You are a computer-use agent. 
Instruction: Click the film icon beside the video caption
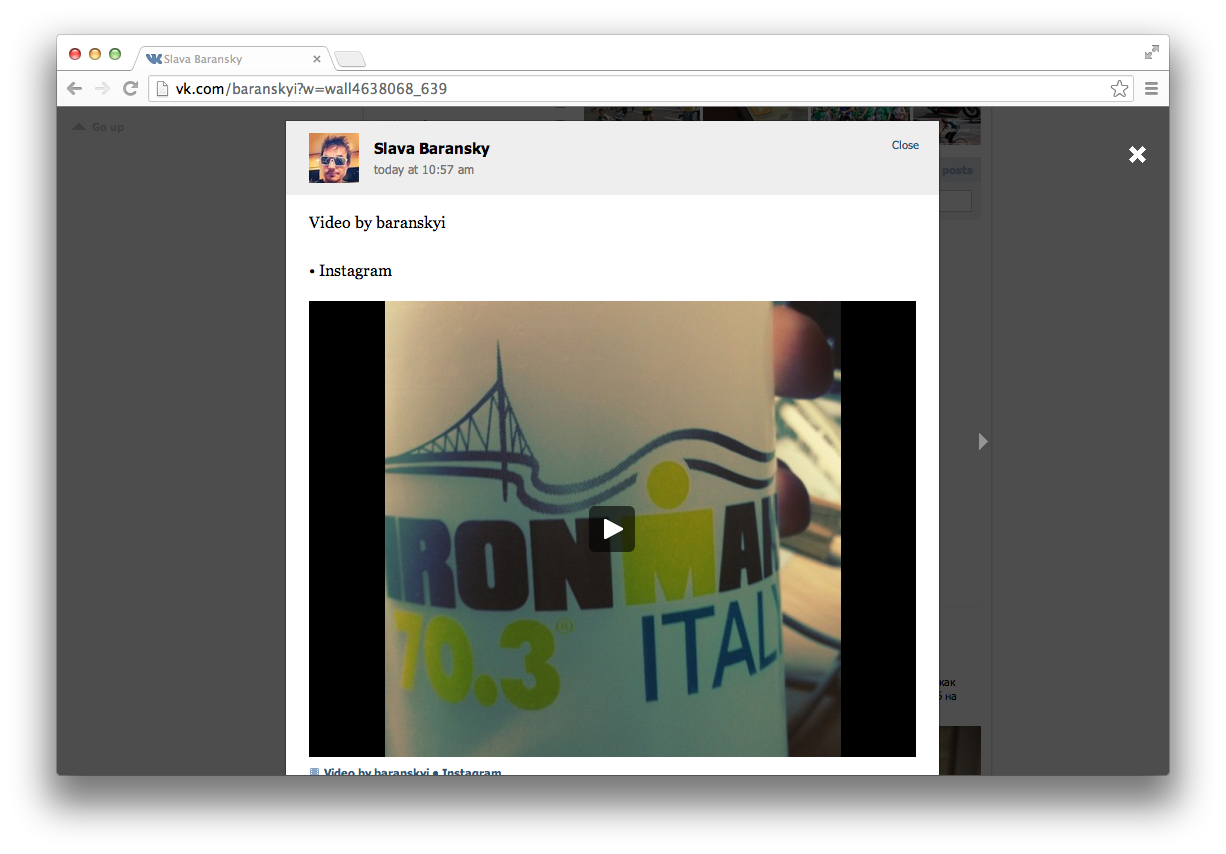[313, 772]
